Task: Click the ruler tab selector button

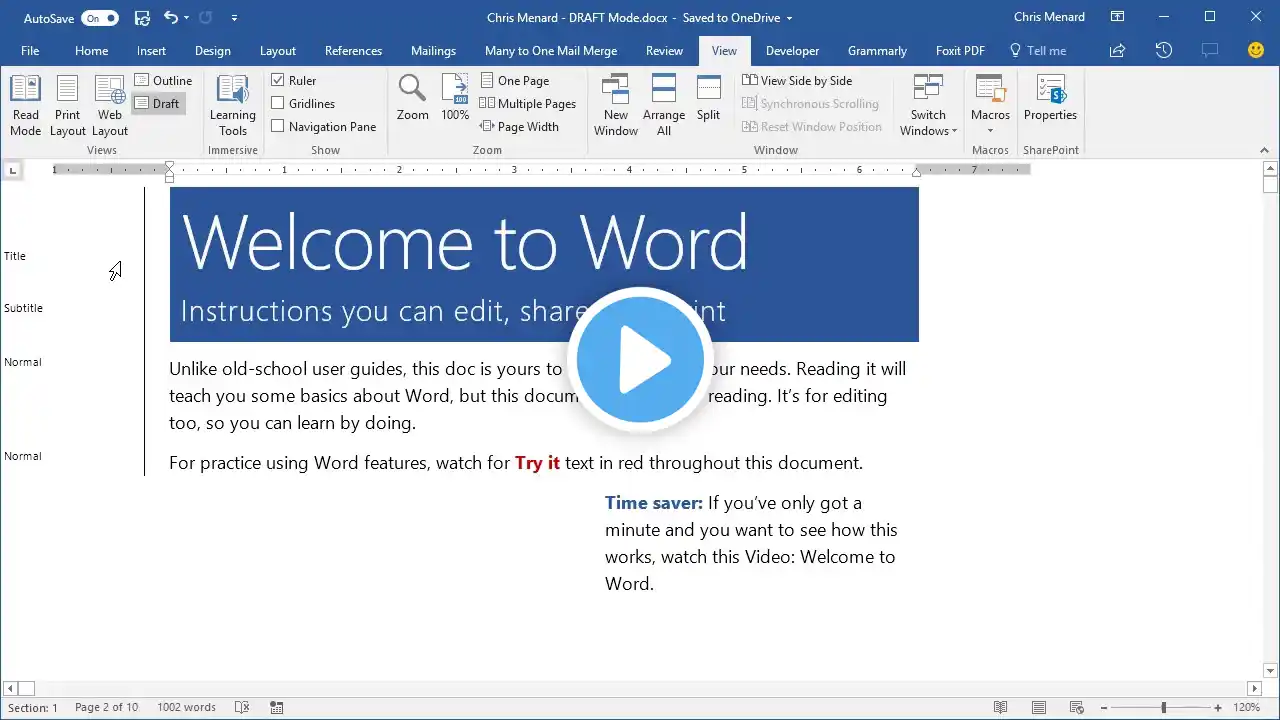Action: 12,170
